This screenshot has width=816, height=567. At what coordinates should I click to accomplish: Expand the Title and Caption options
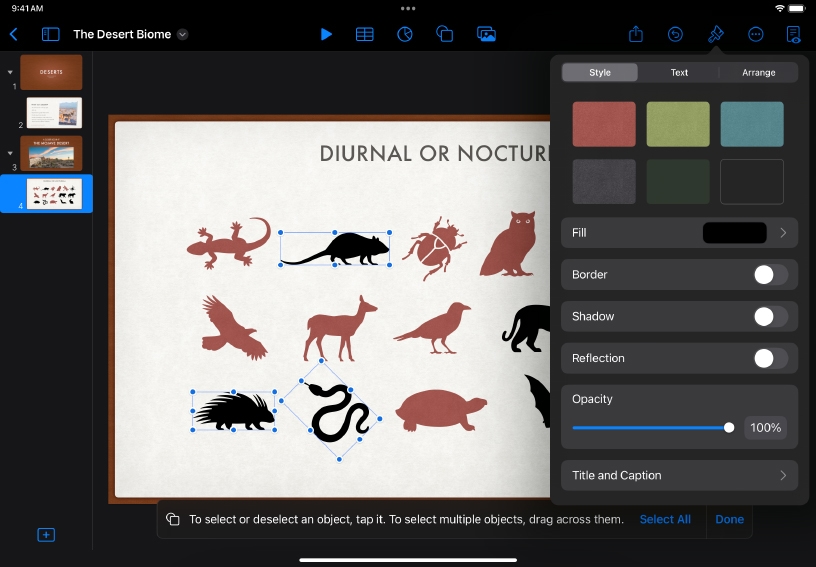pyautogui.click(x=679, y=476)
